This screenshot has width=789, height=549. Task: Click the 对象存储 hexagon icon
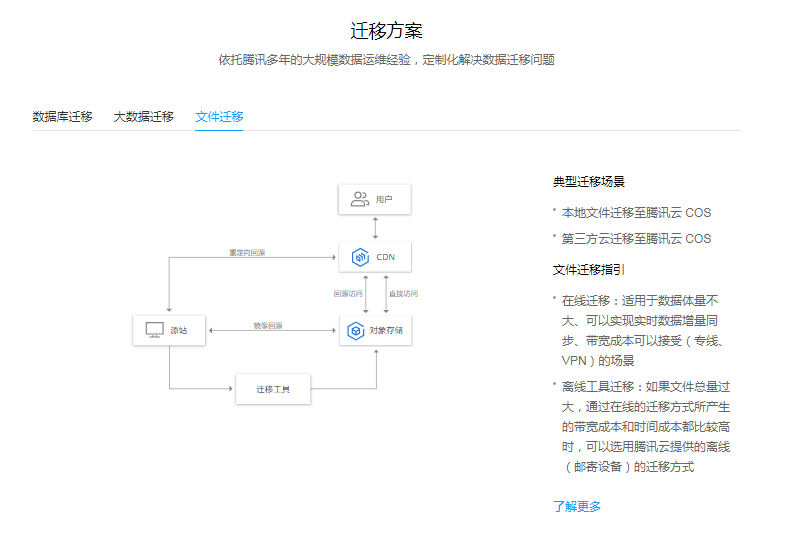click(356, 331)
